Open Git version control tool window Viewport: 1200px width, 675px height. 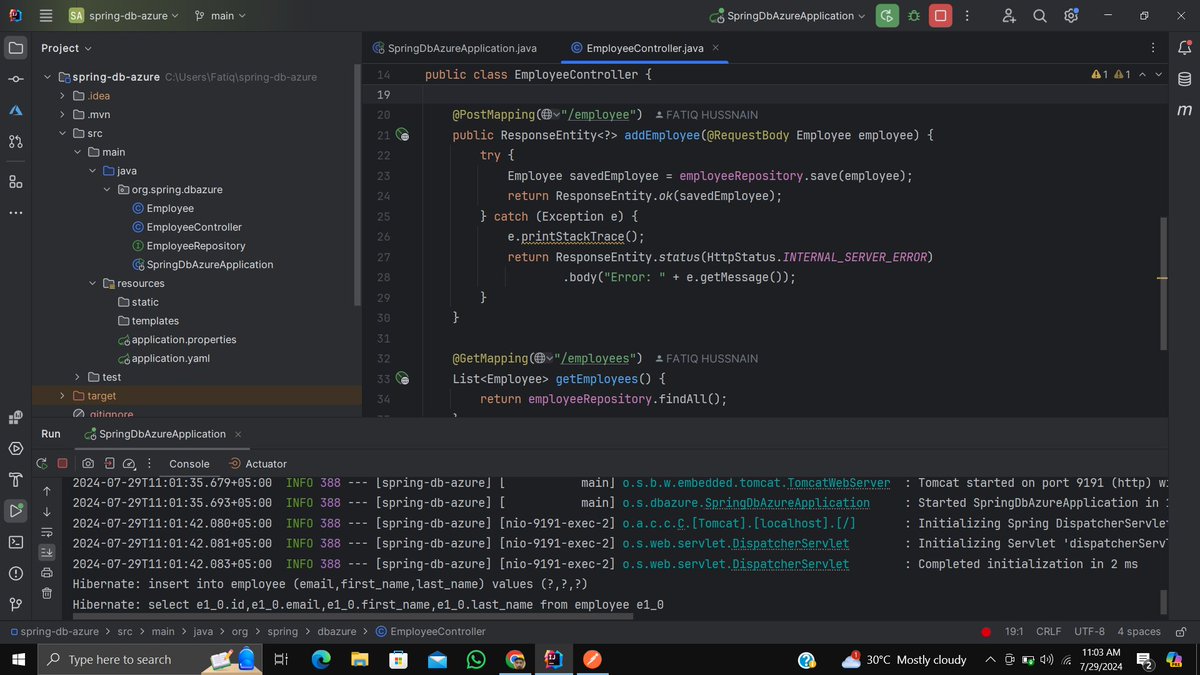[x=16, y=604]
